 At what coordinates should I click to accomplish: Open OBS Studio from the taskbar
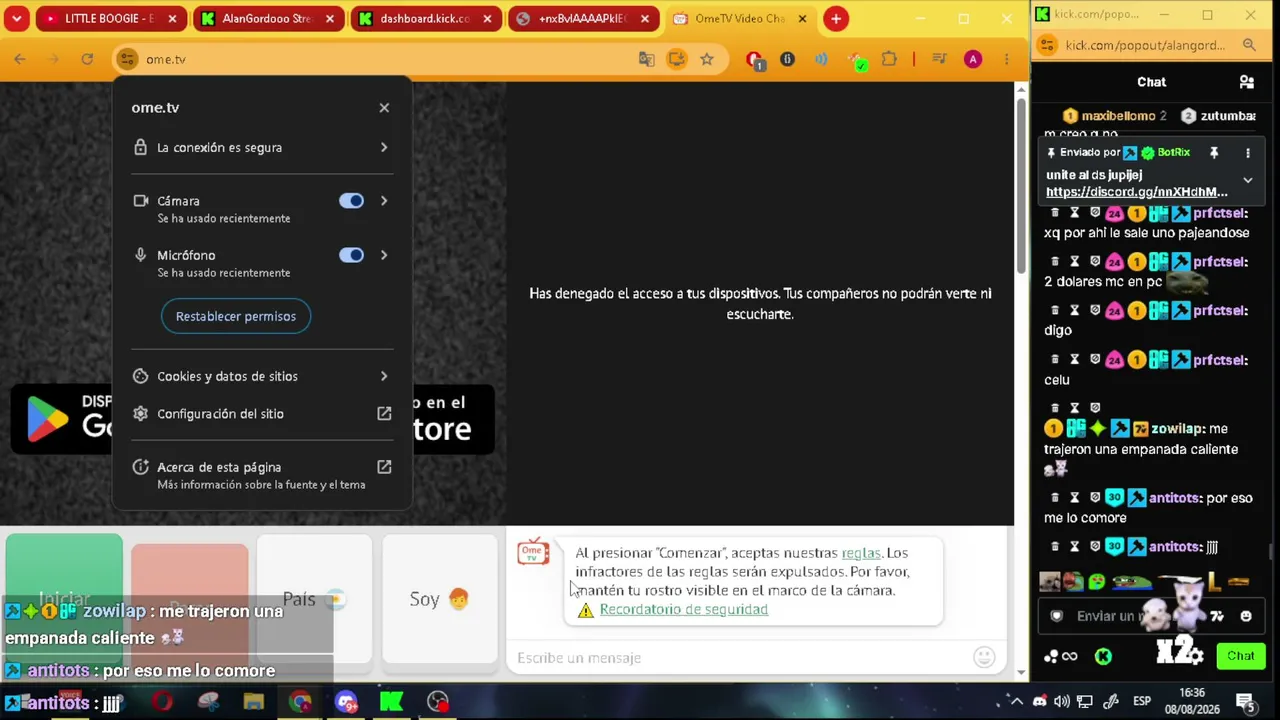[438, 702]
